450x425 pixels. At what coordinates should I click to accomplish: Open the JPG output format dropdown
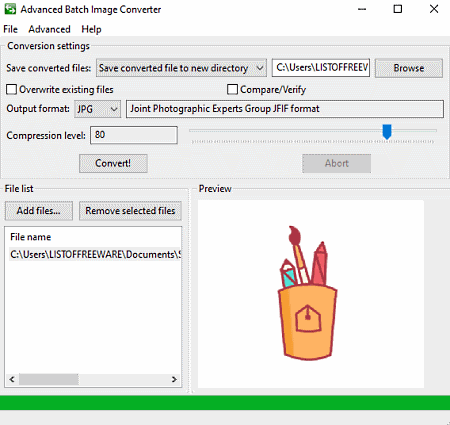(x=97, y=109)
